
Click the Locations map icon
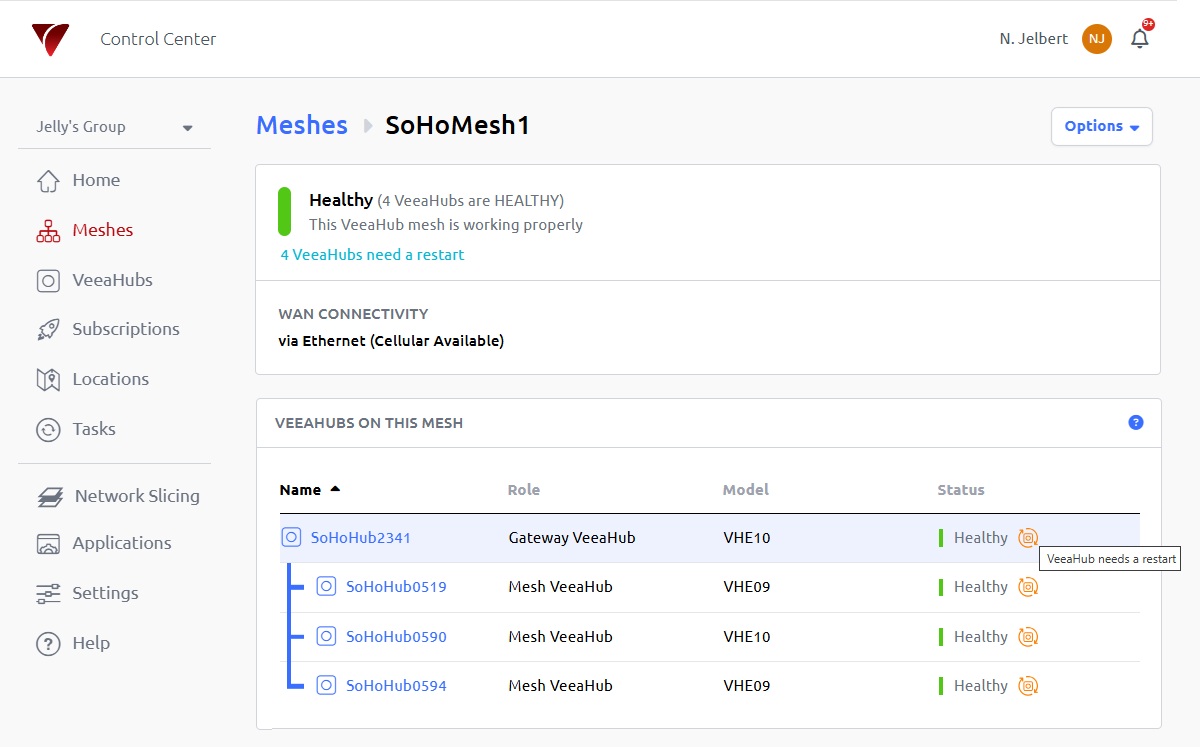click(48, 380)
